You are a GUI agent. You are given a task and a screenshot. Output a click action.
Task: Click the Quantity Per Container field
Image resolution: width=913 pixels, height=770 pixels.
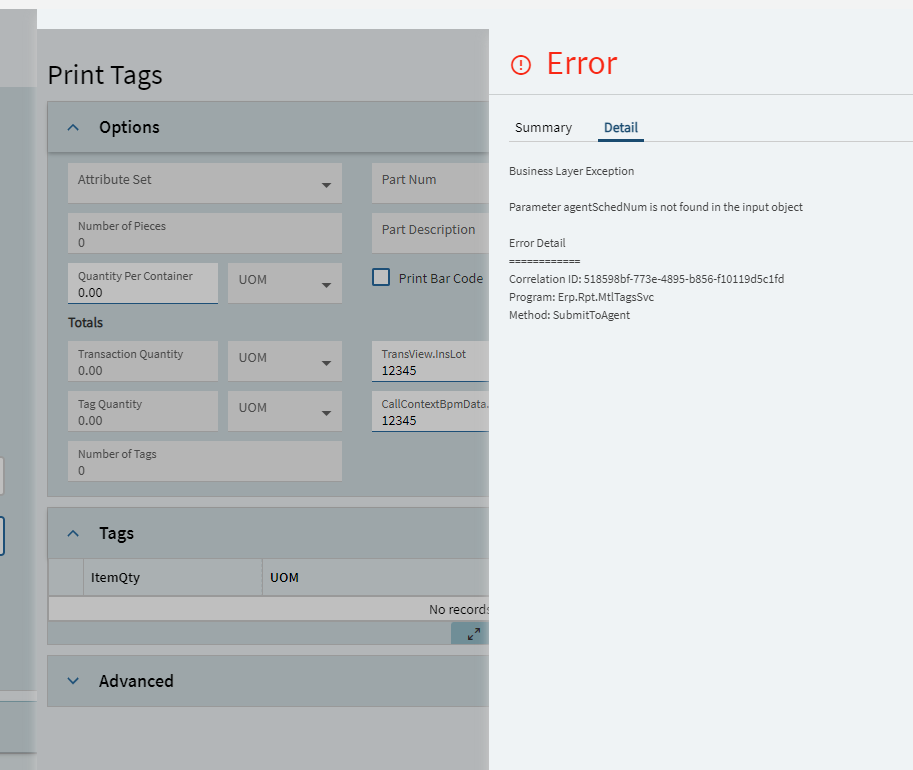143,283
